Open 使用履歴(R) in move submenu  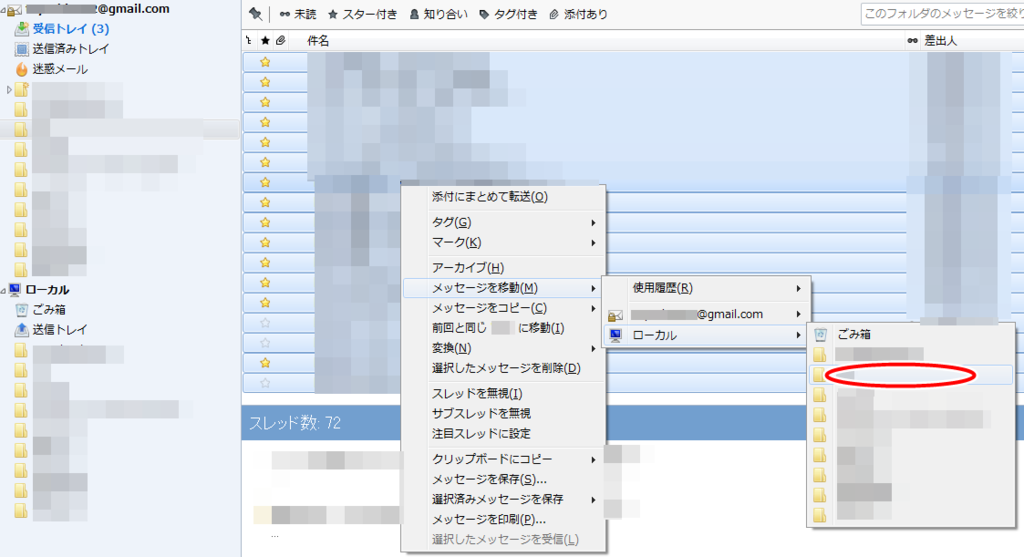click(x=706, y=288)
